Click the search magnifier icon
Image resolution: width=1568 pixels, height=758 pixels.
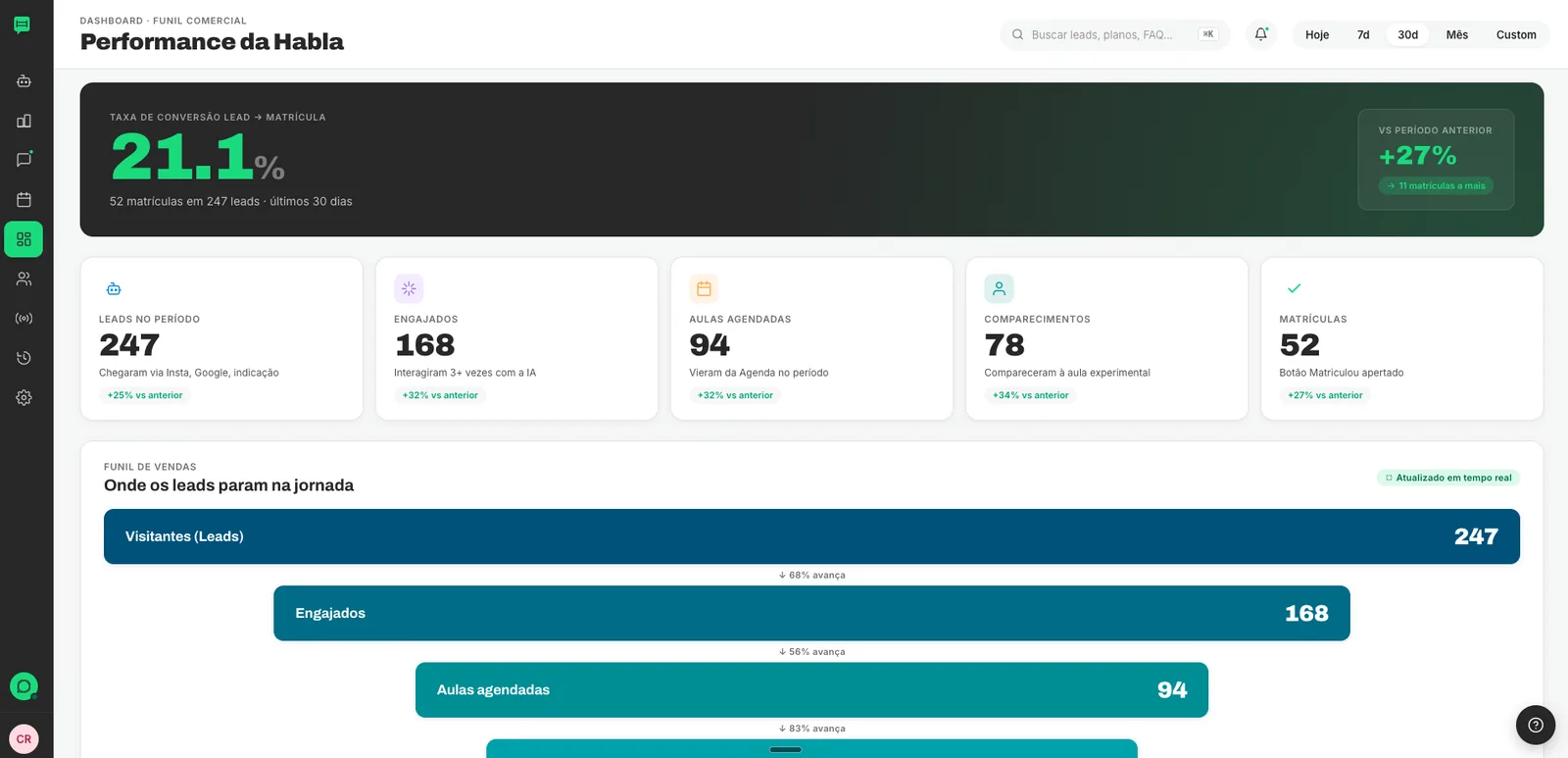pyautogui.click(x=1018, y=34)
